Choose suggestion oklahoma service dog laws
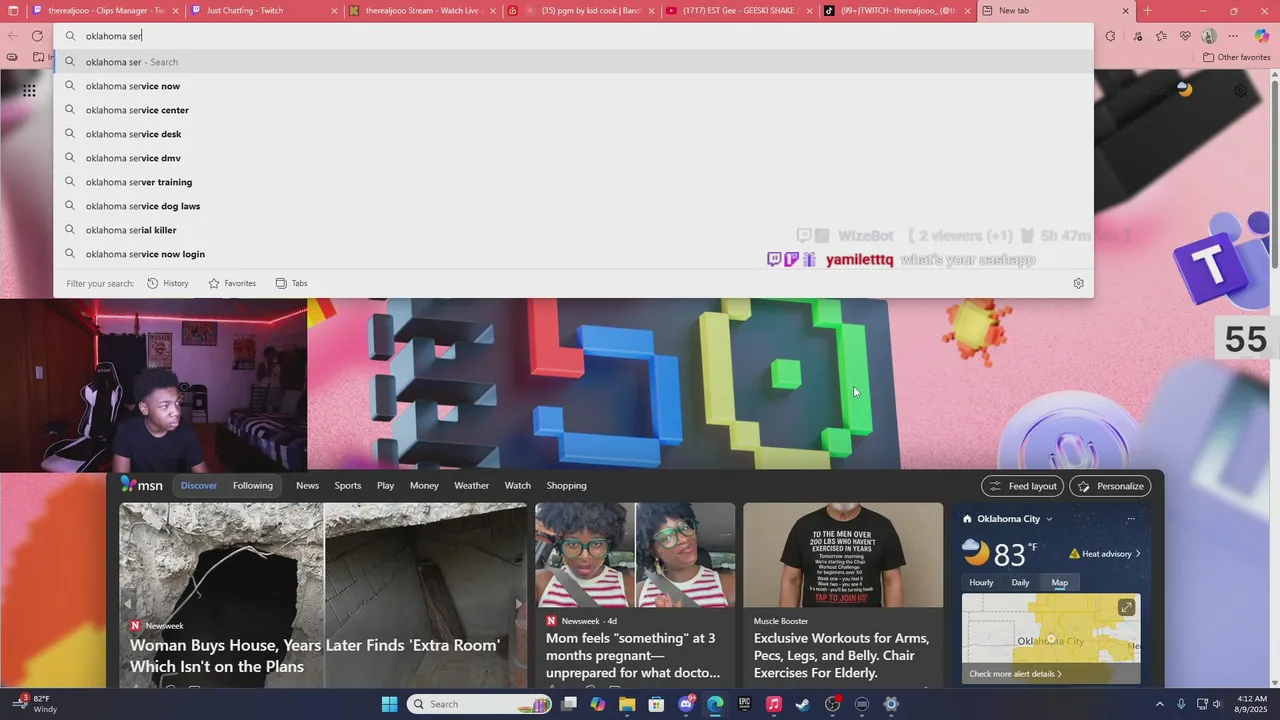This screenshot has height=720, width=1280. click(573, 206)
